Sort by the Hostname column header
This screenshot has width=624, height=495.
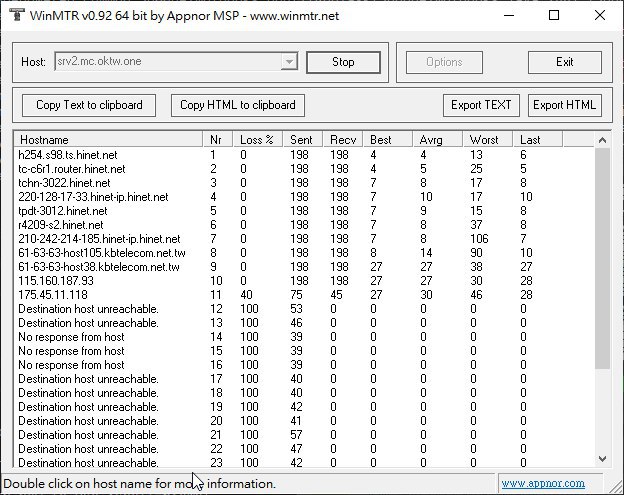(108, 140)
